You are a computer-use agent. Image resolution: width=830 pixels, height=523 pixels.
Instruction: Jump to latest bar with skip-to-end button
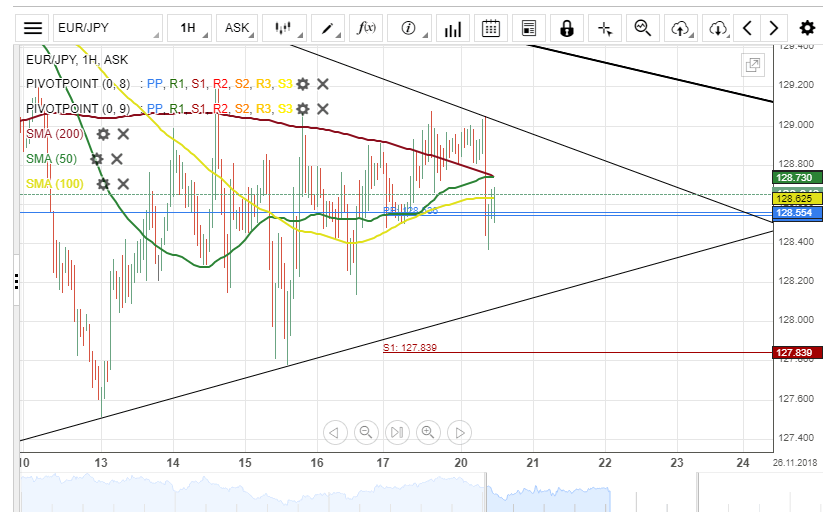point(397,432)
